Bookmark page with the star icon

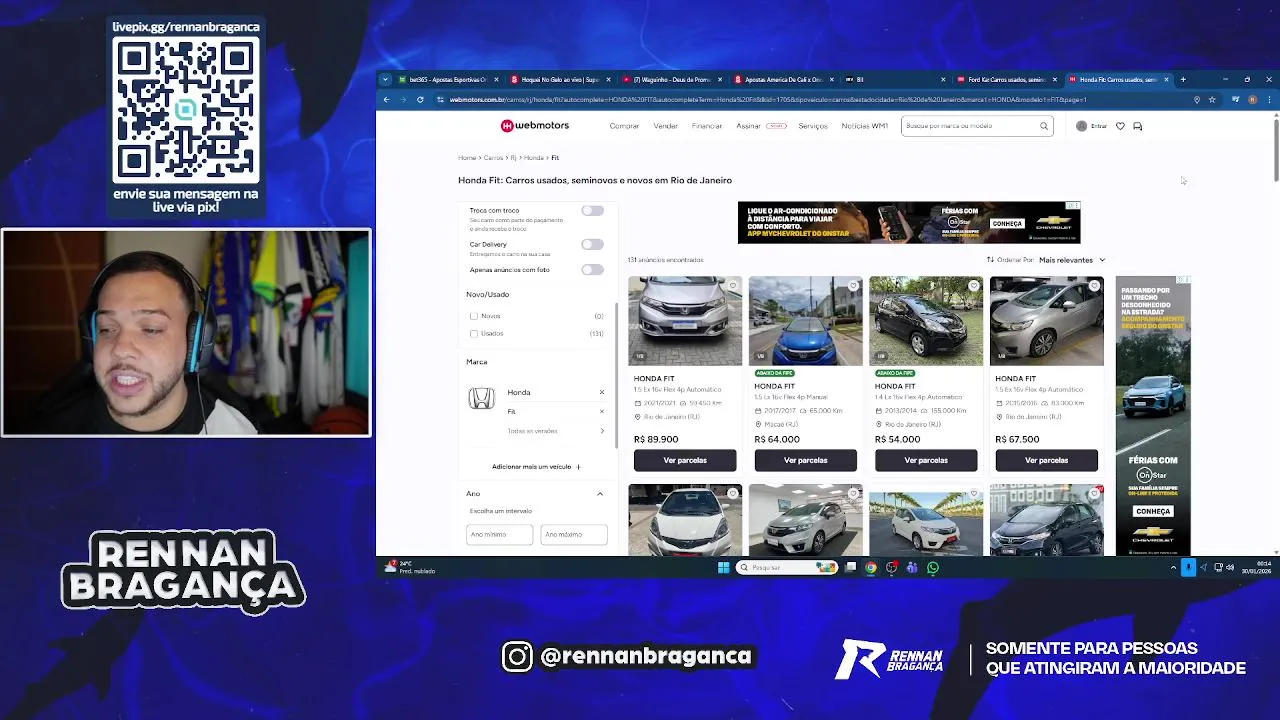coord(1212,99)
